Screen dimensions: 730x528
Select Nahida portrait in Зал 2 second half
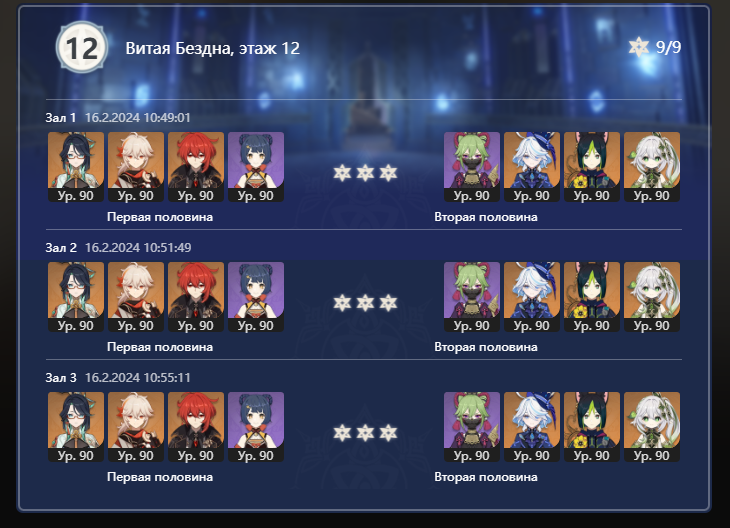pyautogui.click(x=652, y=297)
